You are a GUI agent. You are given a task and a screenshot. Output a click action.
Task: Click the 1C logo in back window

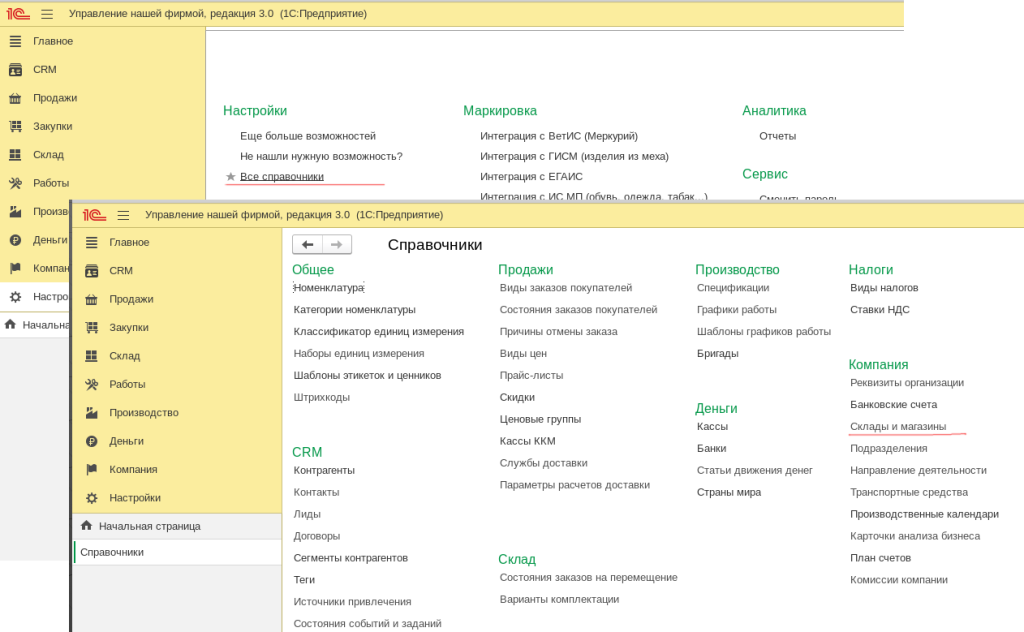(x=18, y=14)
